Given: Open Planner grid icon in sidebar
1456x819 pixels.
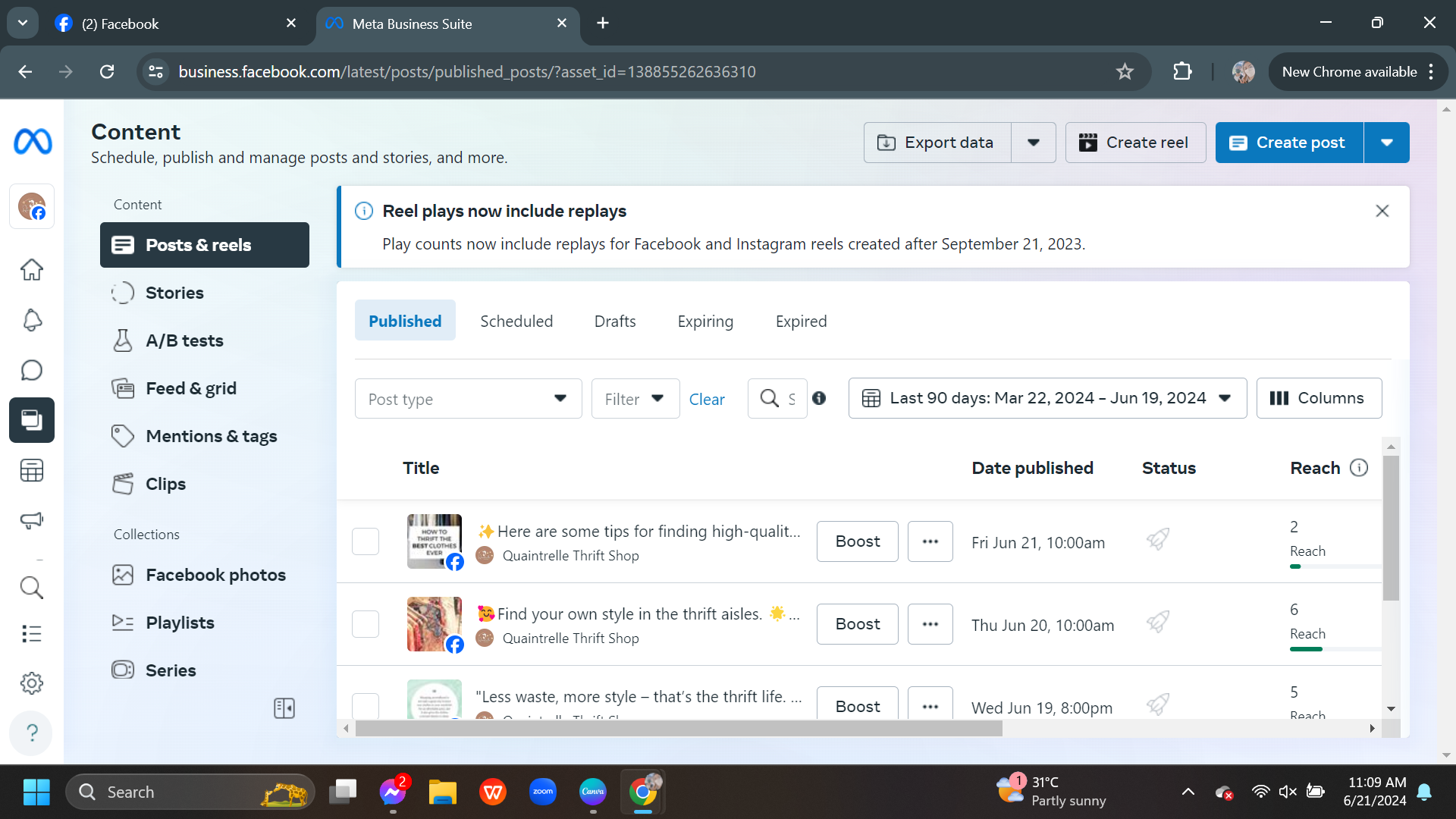Looking at the screenshot, I should (x=32, y=470).
